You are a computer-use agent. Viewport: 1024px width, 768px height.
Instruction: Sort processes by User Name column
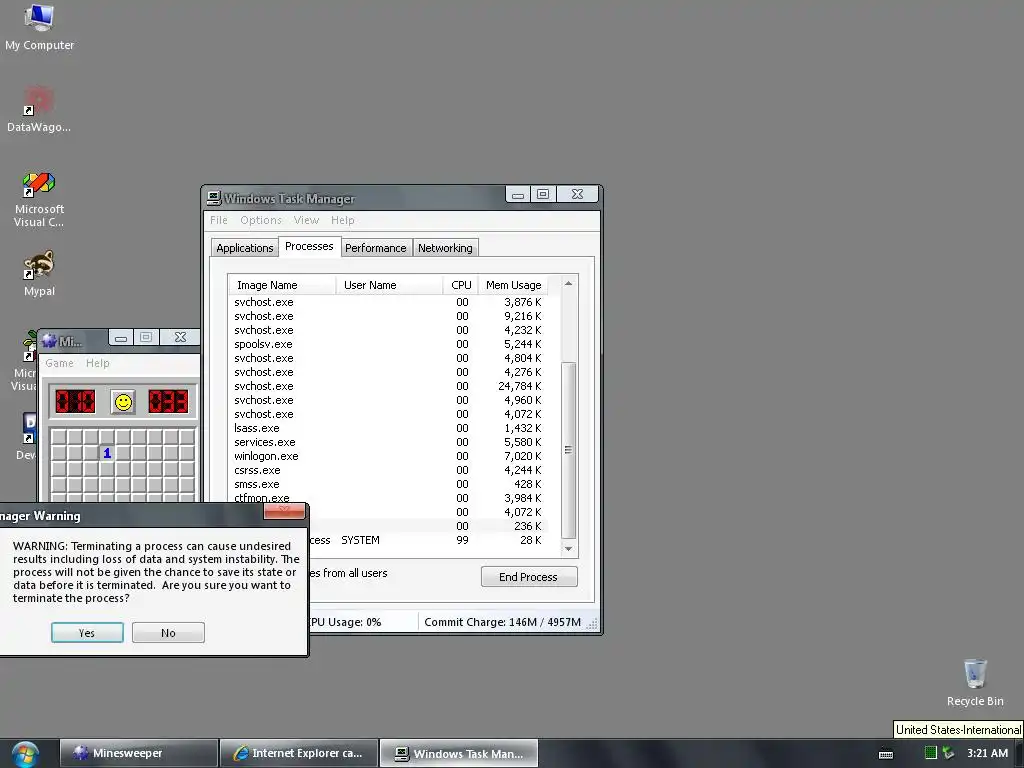click(389, 285)
